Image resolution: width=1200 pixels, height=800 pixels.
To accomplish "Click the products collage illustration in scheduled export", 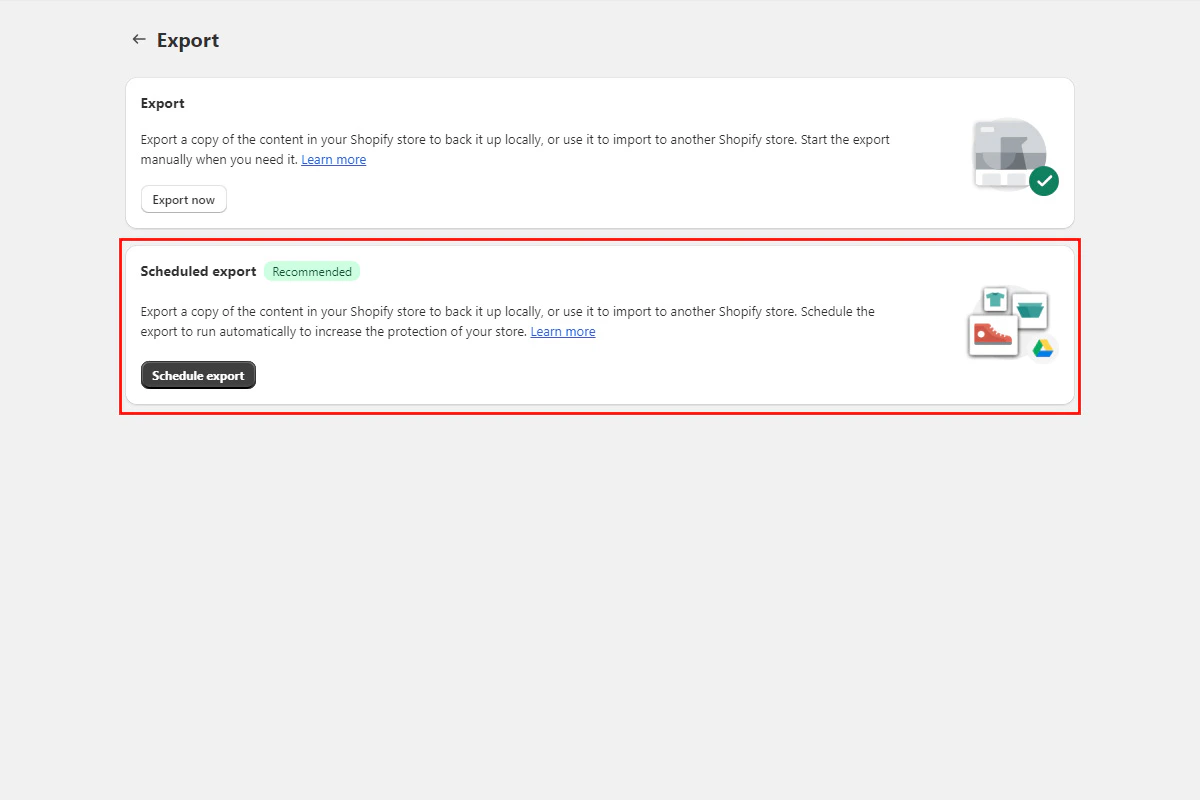I will pyautogui.click(x=1012, y=322).
